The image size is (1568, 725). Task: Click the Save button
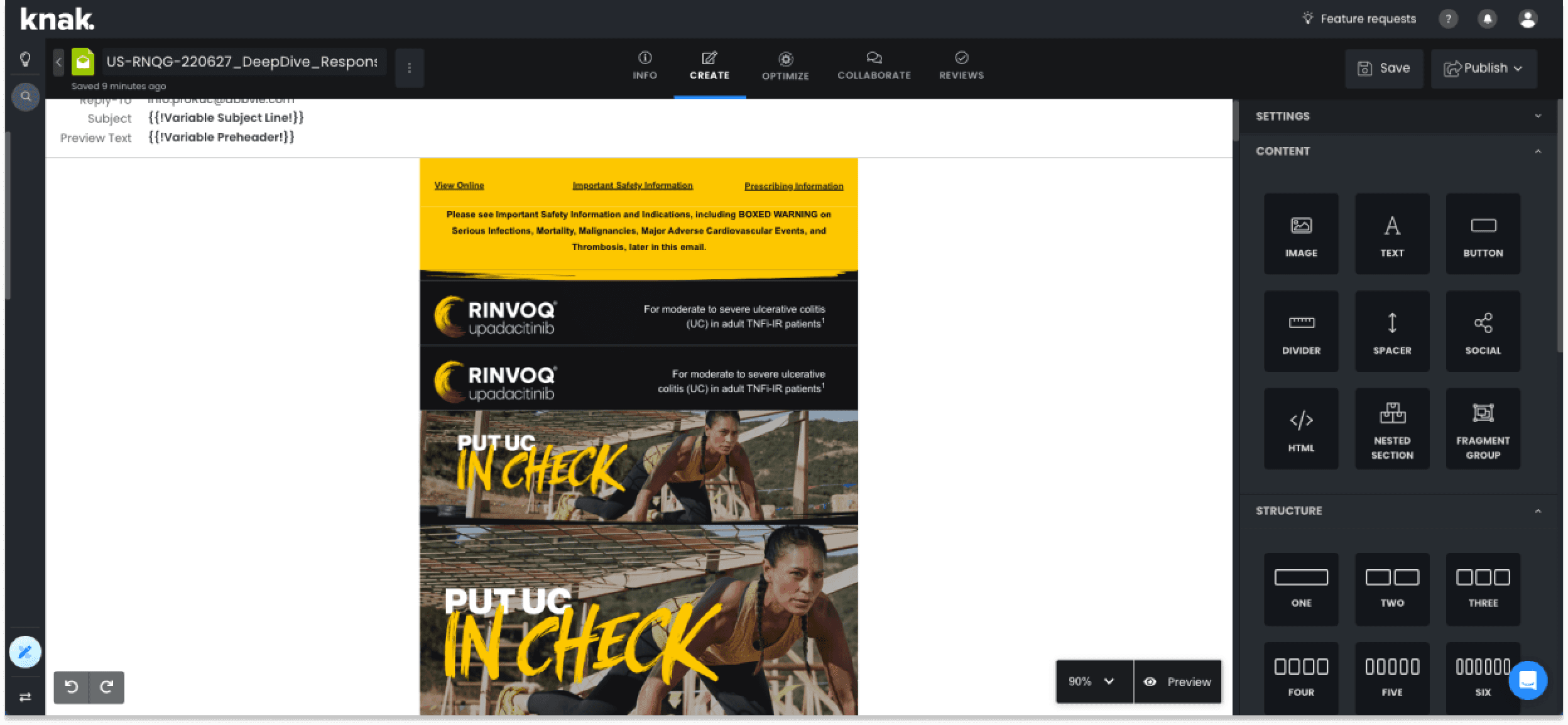[1383, 68]
